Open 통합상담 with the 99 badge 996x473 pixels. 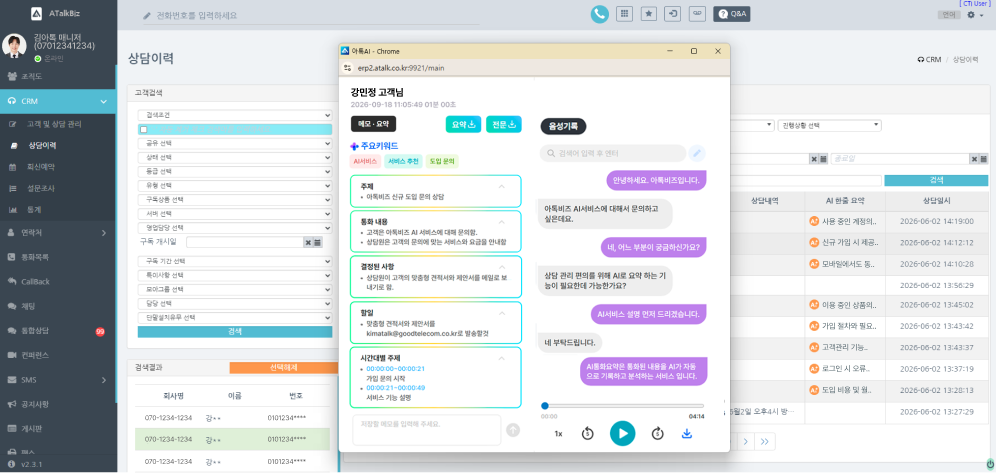[x=58, y=330]
